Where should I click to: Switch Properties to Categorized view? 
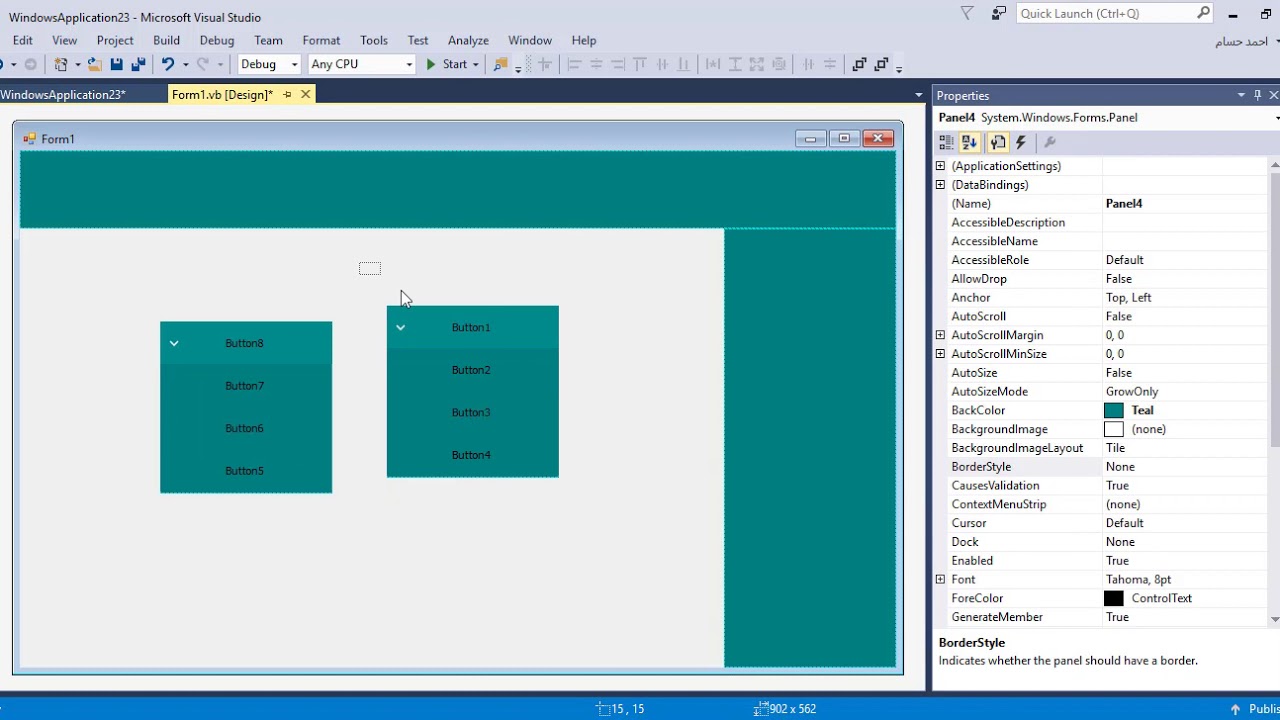click(x=946, y=143)
